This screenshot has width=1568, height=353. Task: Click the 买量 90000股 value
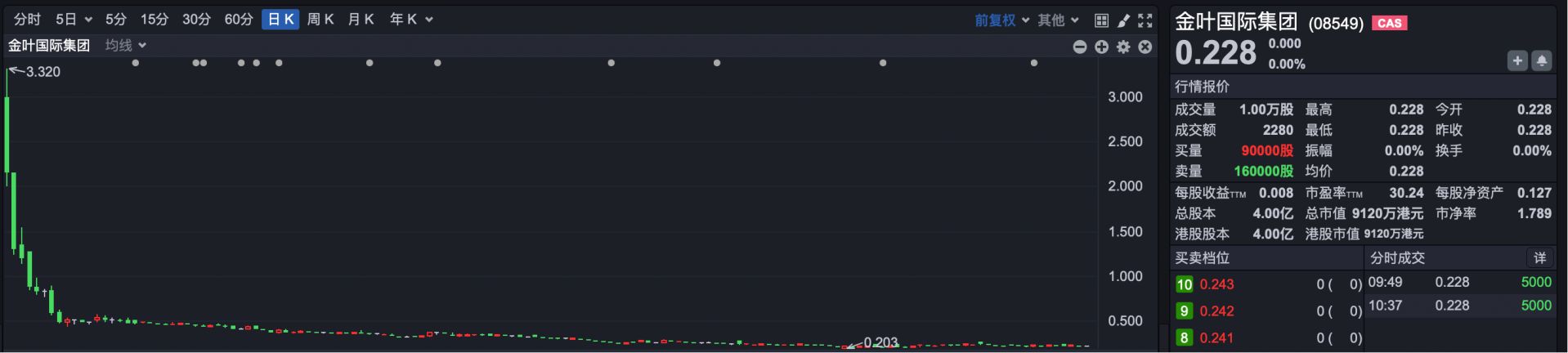tap(1267, 151)
